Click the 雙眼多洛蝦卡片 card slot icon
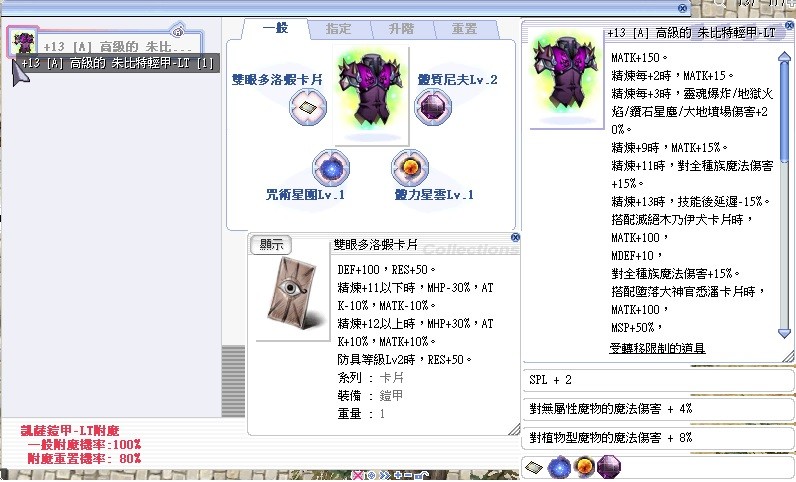The width and height of the screenshot is (796, 482). [308, 107]
